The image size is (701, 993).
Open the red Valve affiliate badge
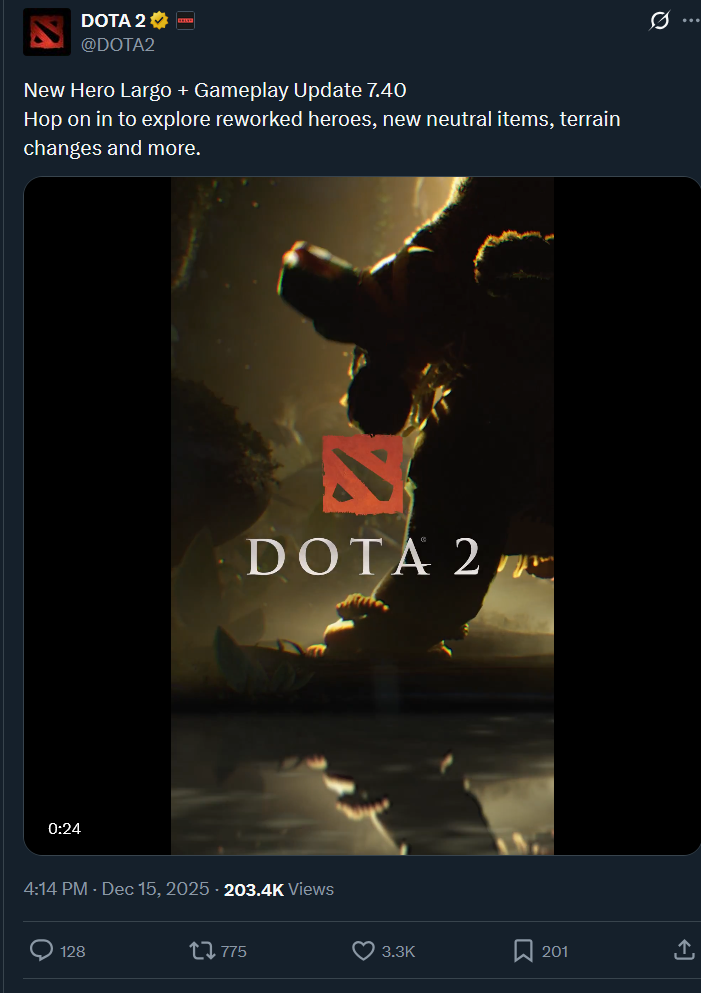[x=186, y=21]
